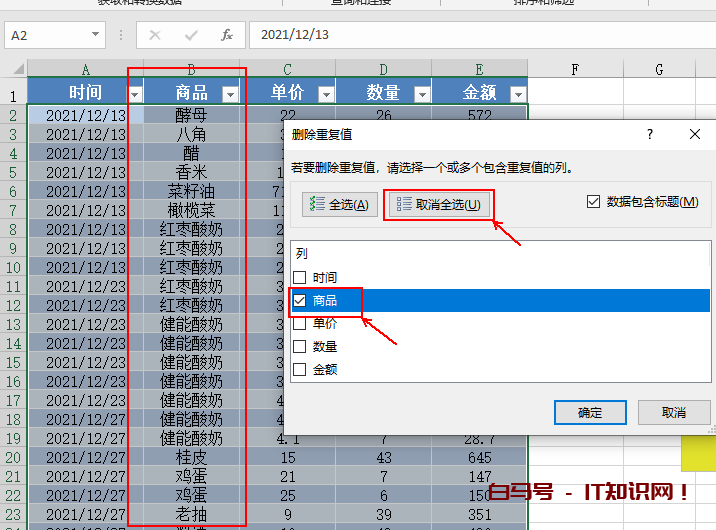The image size is (716, 530).
Task: Click date cell in row 20
Action: [85, 457]
